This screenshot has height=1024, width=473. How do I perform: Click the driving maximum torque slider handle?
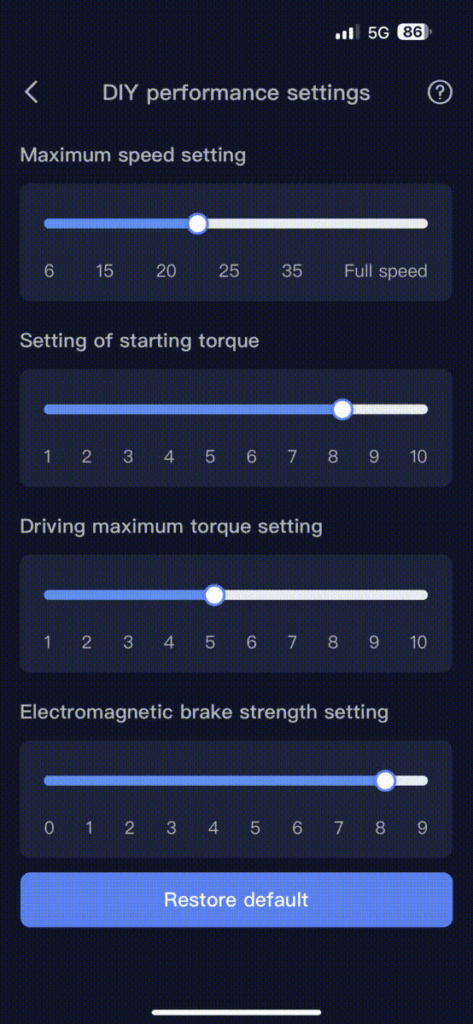(x=214, y=595)
